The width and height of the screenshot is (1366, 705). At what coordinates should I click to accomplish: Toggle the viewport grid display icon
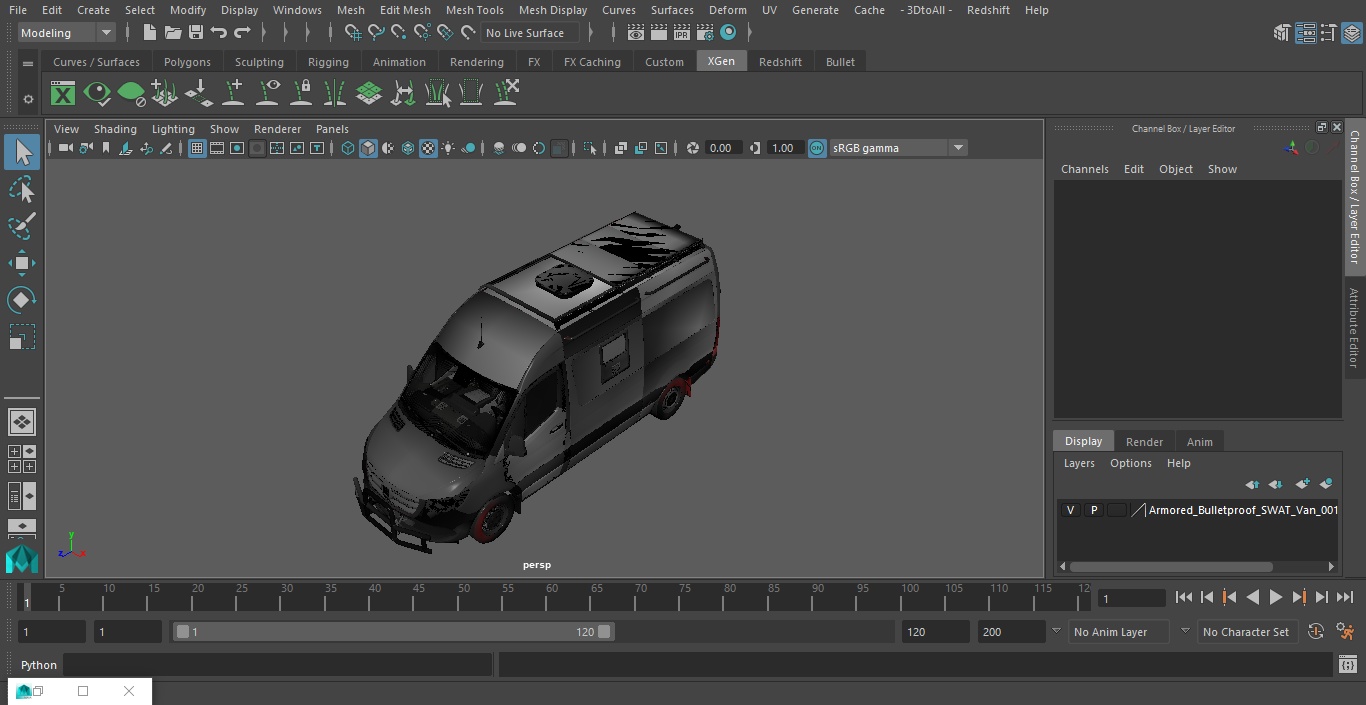coord(197,148)
